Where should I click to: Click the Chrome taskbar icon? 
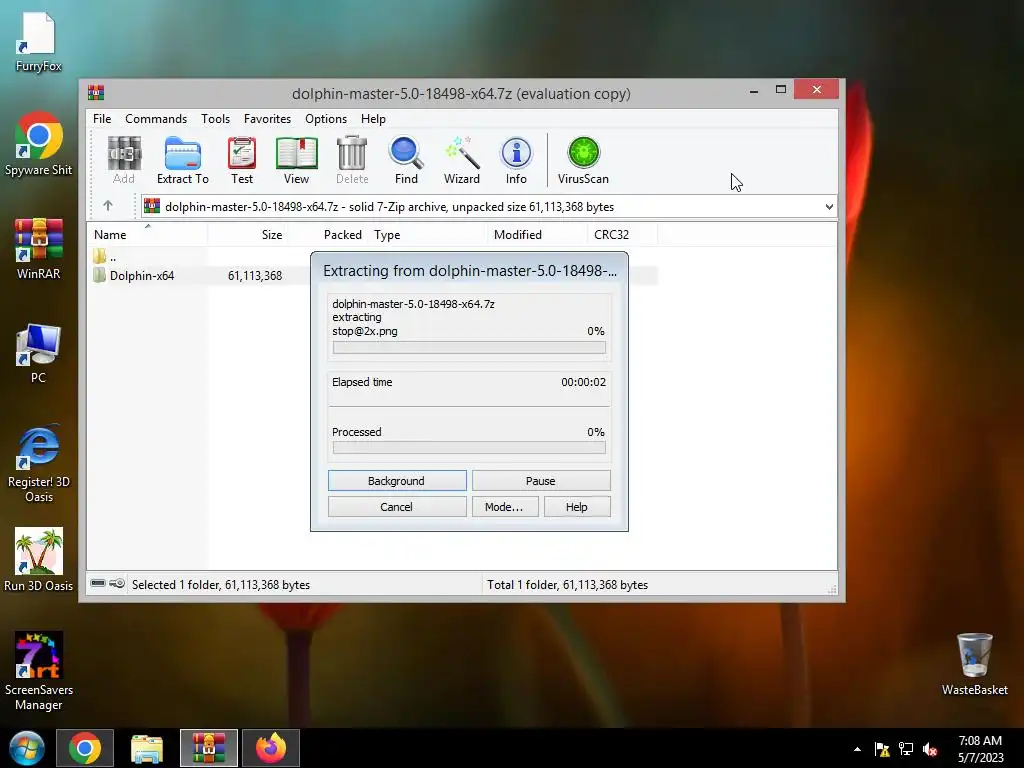click(x=85, y=748)
